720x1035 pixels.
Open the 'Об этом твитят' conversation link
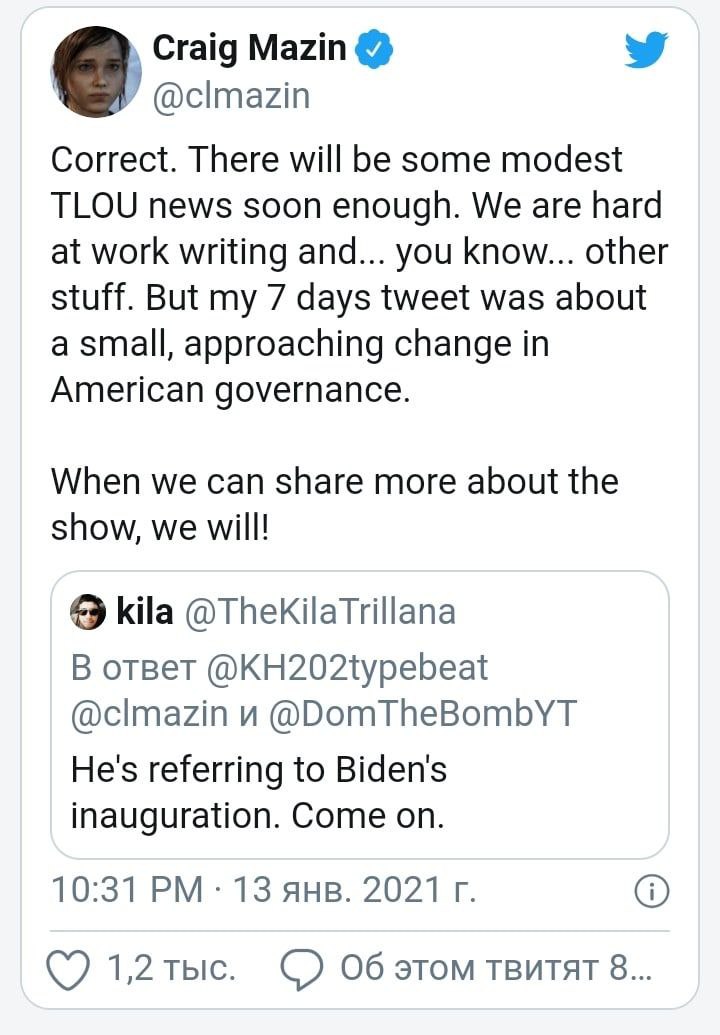coord(496,969)
